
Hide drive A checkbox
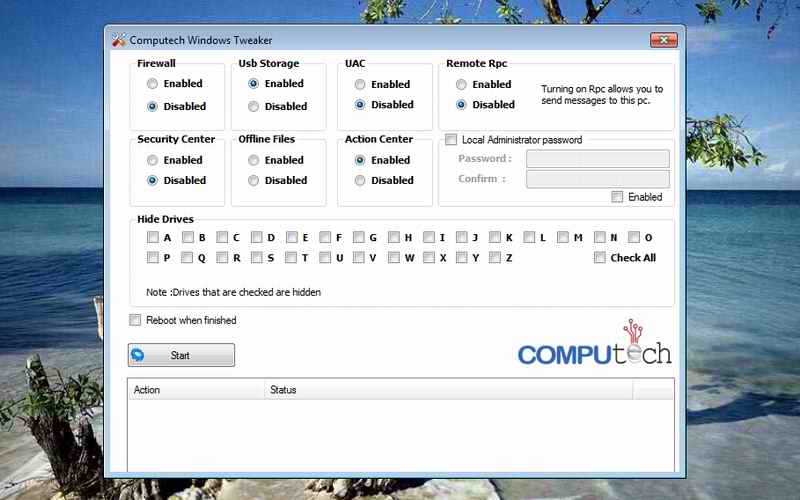[x=153, y=237]
